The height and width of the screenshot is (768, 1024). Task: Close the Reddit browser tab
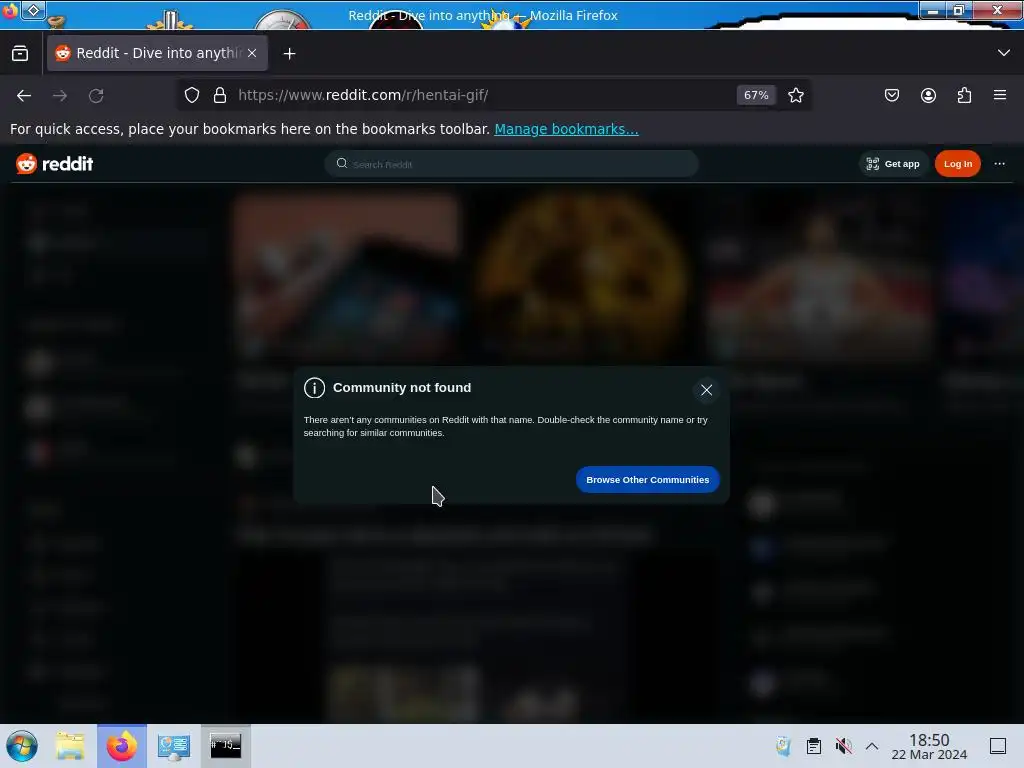[x=252, y=54]
